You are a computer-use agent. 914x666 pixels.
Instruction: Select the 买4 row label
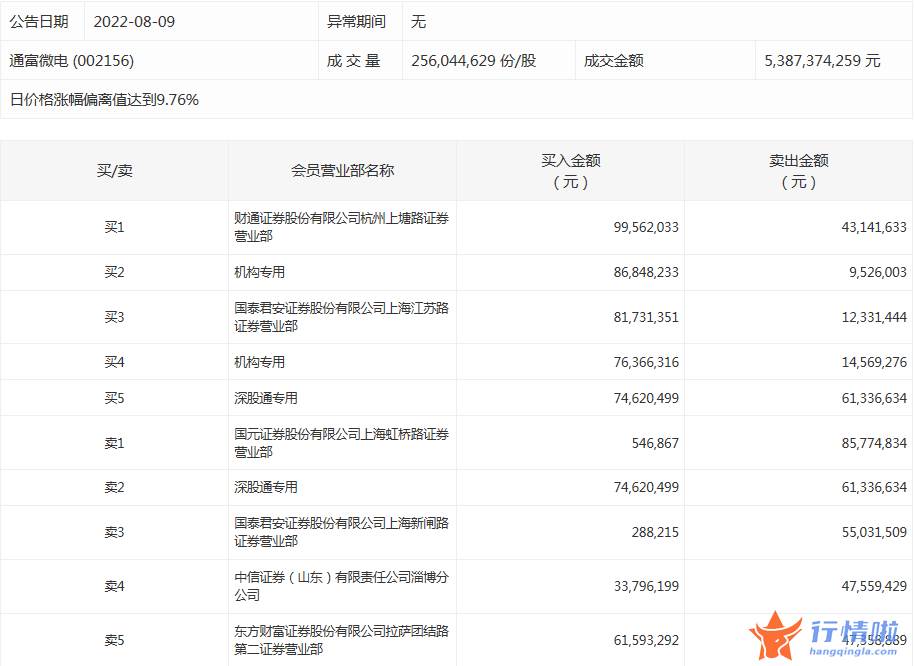pos(114,362)
